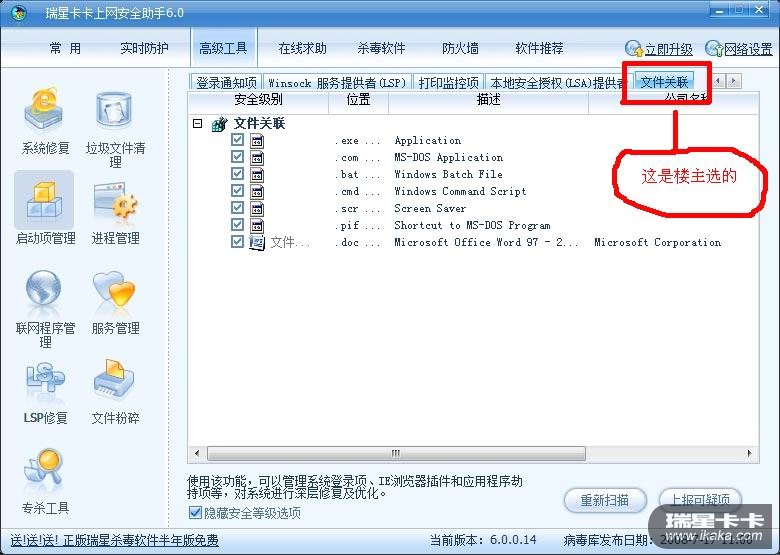This screenshot has width=780, height=555.
Task: Uncheck the .com MS-DOS Application checkbox
Action: 237,157
